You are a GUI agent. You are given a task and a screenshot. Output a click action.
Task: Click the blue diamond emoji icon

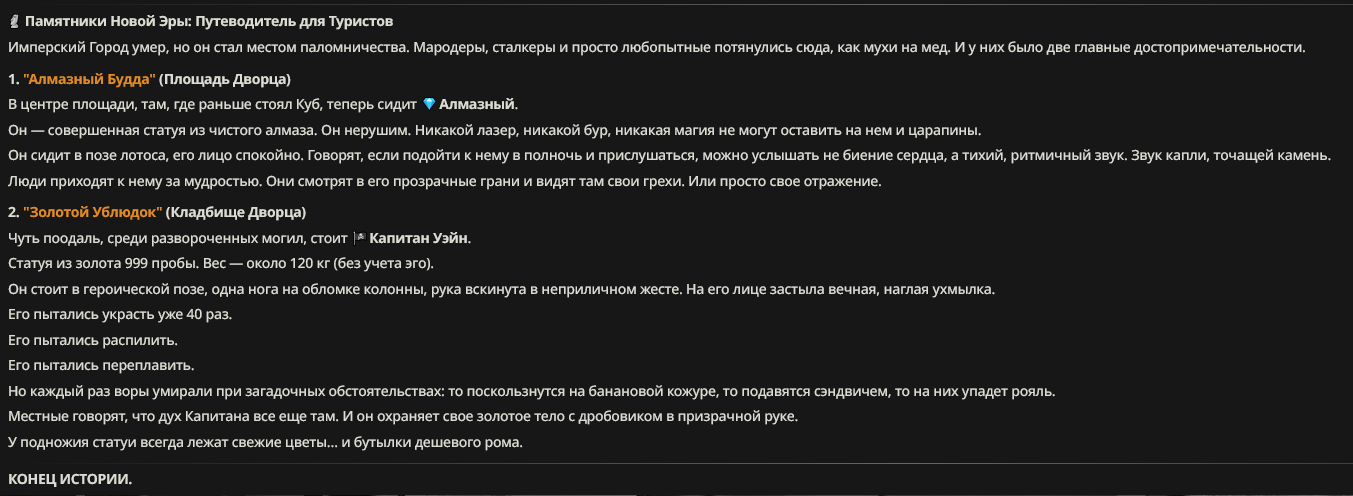point(429,104)
